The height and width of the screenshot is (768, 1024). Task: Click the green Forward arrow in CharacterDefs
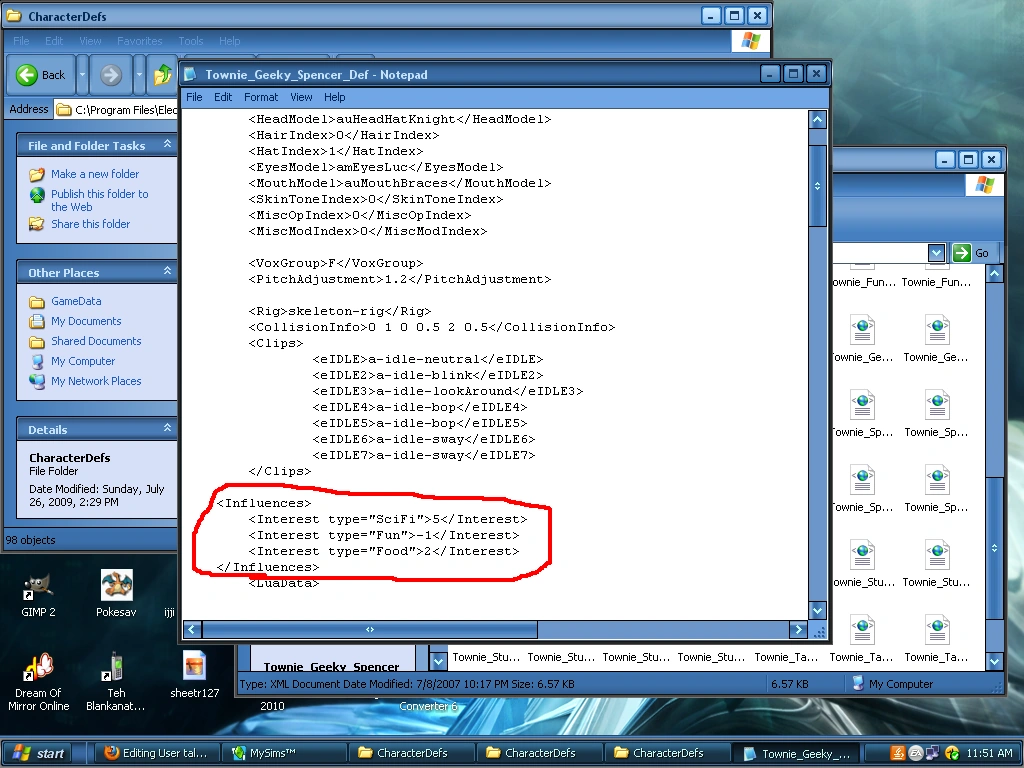point(111,75)
